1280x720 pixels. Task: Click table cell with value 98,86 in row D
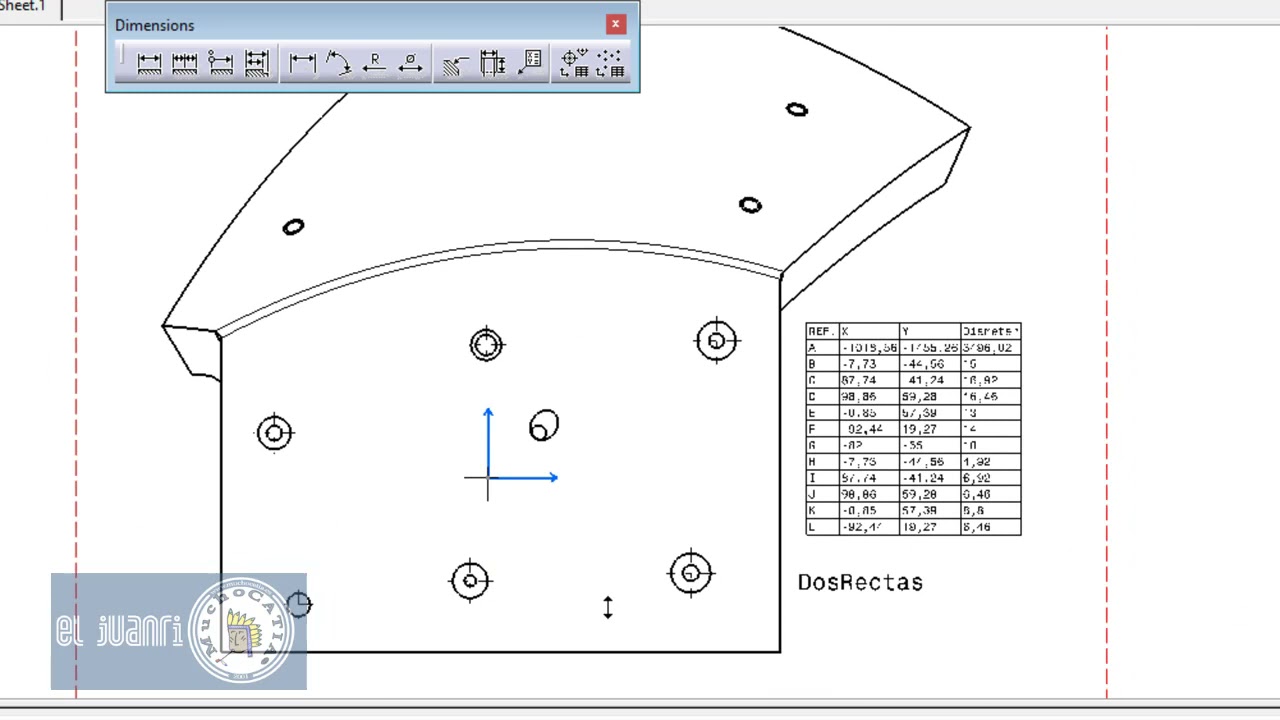click(x=869, y=396)
